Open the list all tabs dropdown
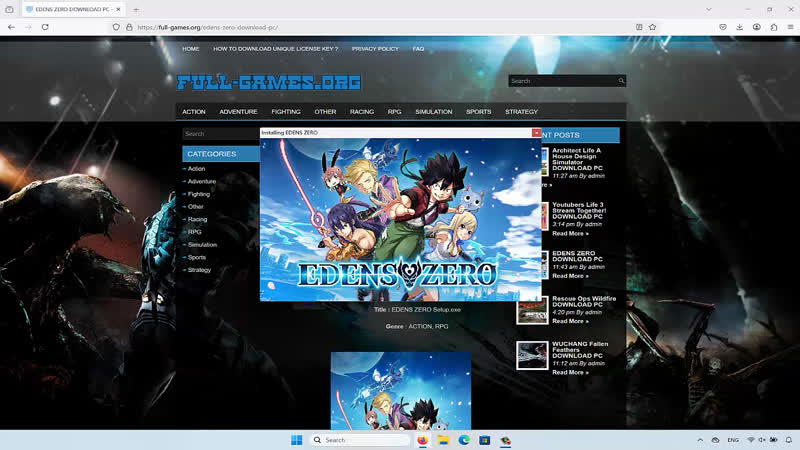Viewport: 800px width, 450px height. [x=709, y=9]
